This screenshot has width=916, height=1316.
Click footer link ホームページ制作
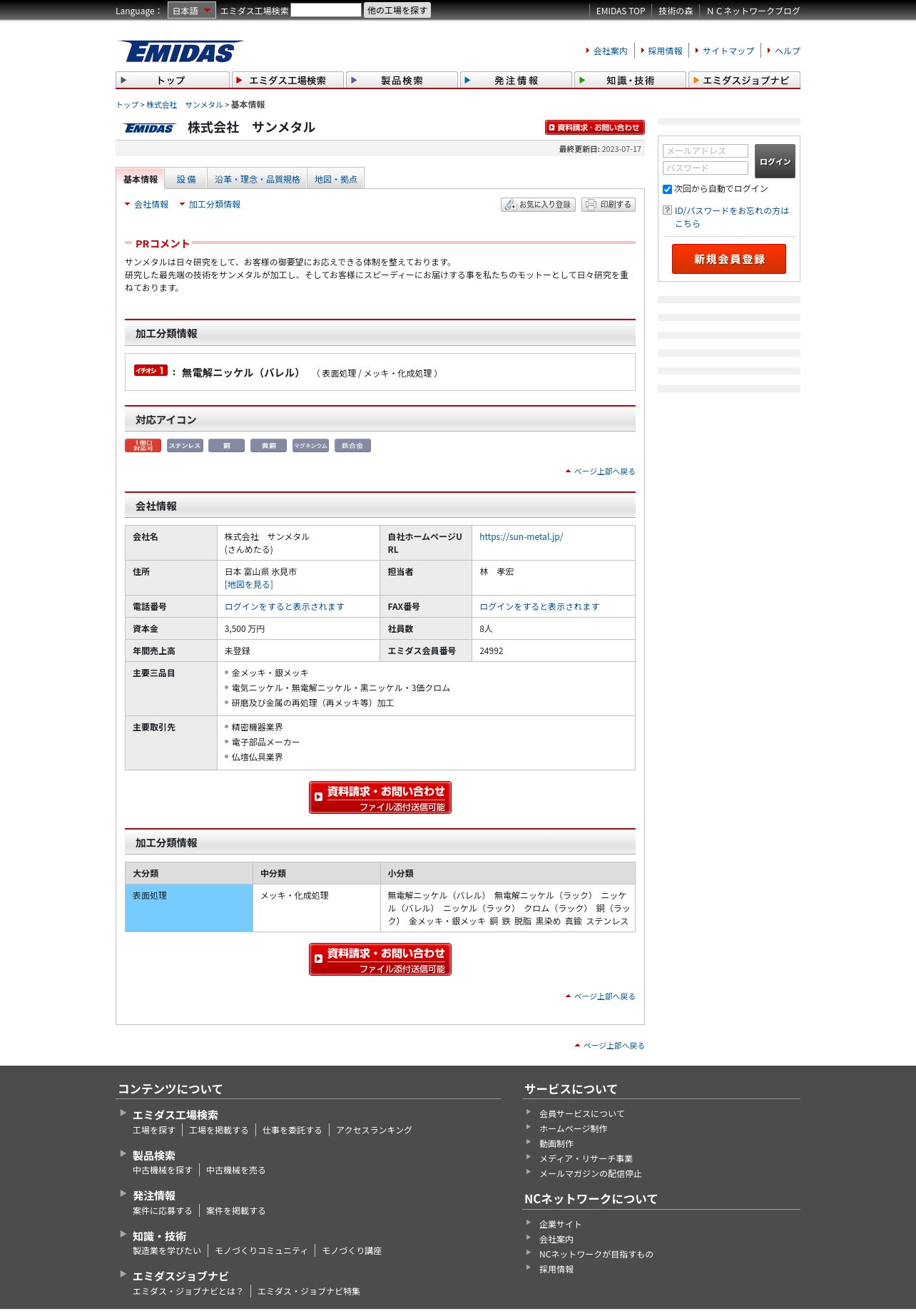click(573, 1129)
